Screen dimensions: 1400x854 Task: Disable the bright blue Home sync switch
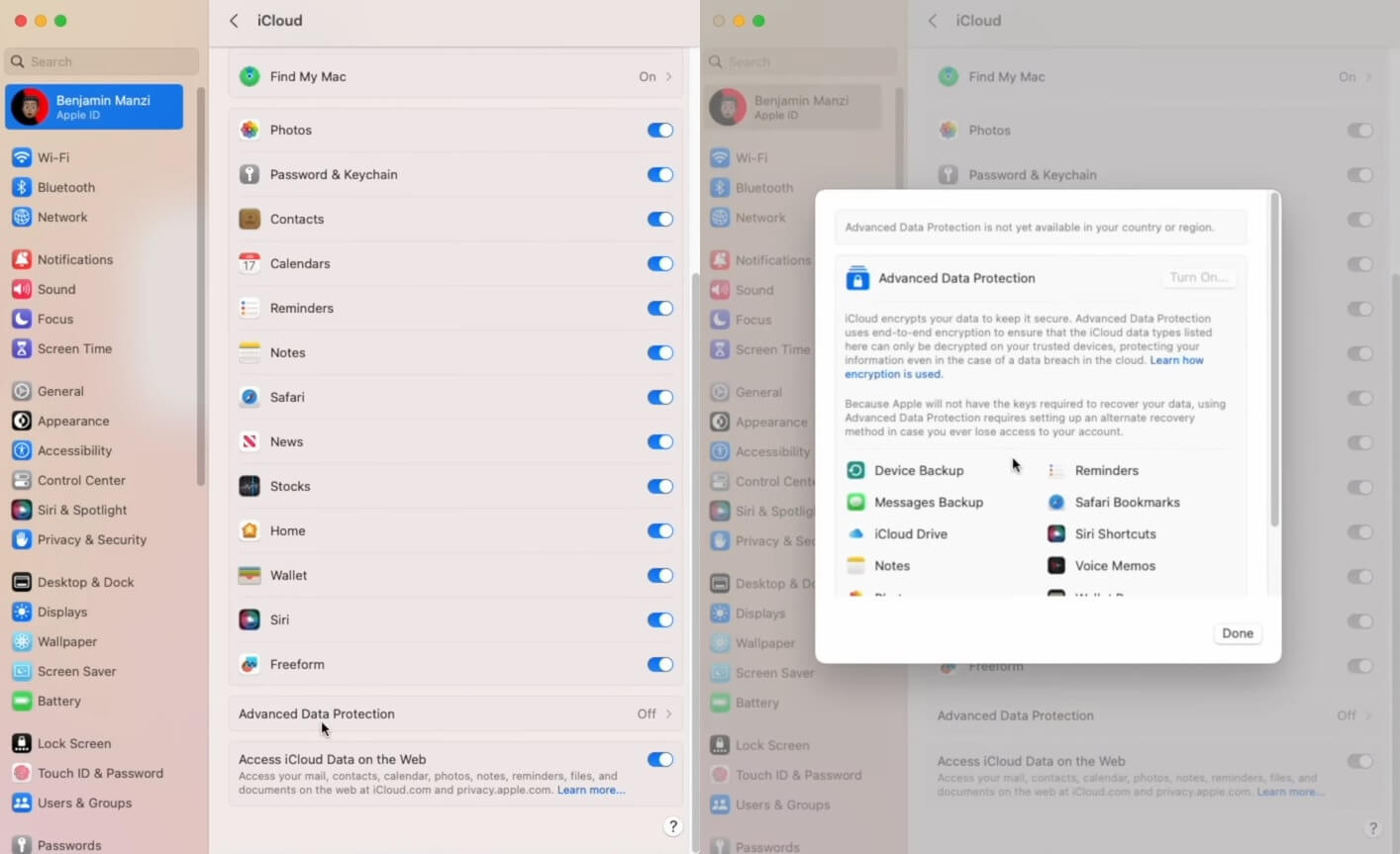[659, 531]
